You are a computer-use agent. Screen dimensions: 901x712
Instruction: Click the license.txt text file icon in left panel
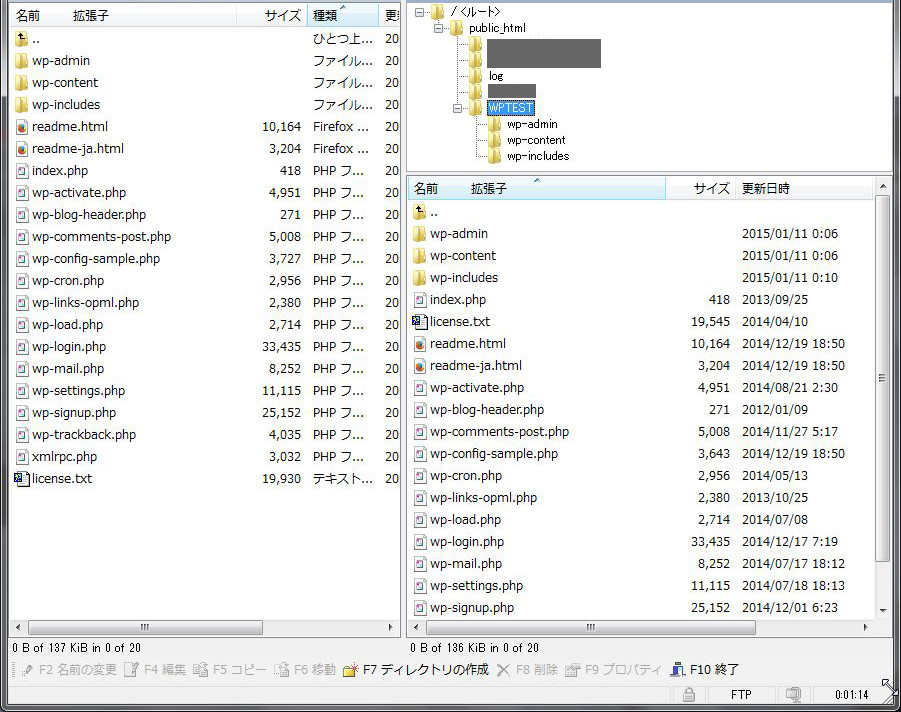point(22,479)
